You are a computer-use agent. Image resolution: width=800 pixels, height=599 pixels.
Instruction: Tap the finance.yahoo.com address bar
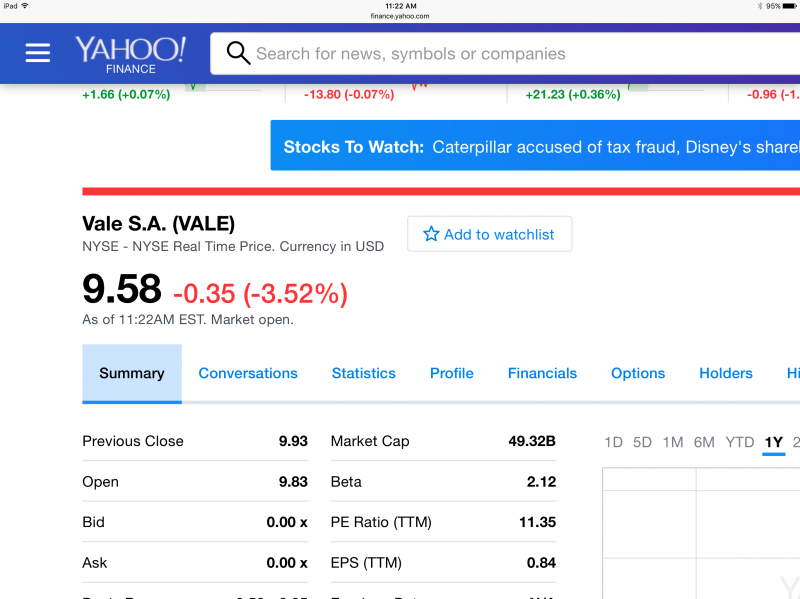[399, 16]
